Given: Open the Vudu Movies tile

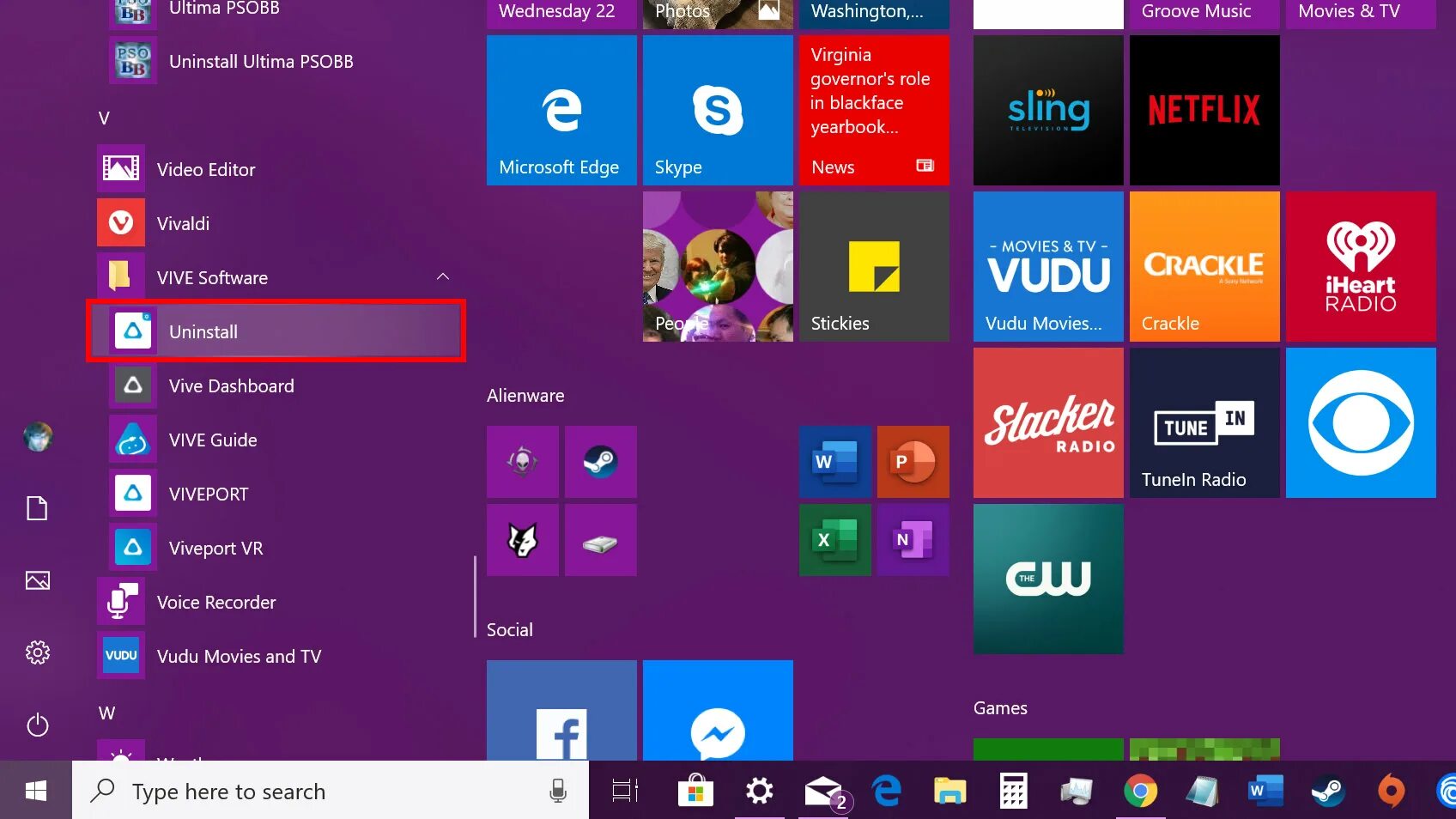Looking at the screenshot, I should pos(1048,266).
